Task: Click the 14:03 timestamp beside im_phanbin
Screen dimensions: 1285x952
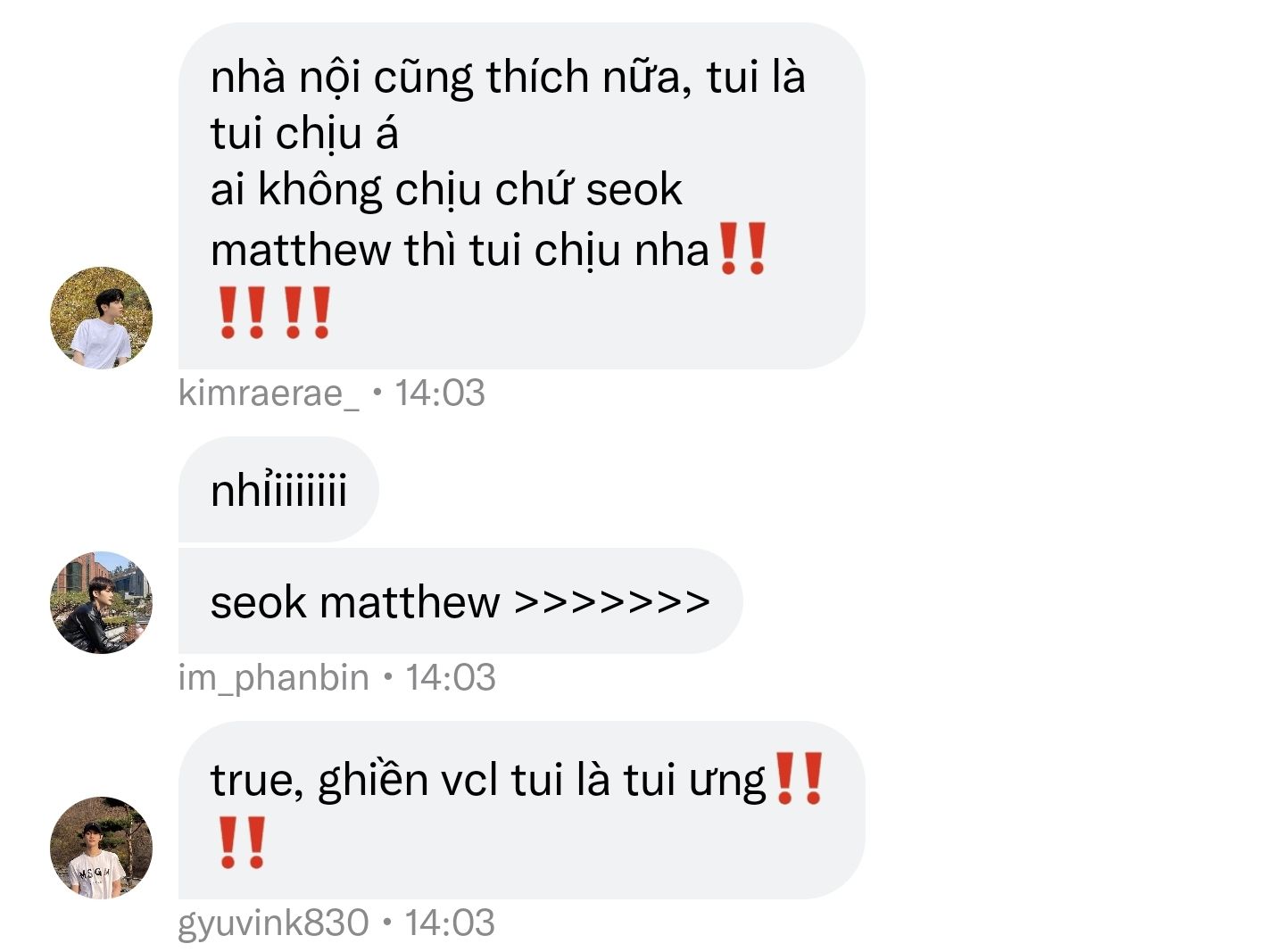Action: (x=451, y=677)
